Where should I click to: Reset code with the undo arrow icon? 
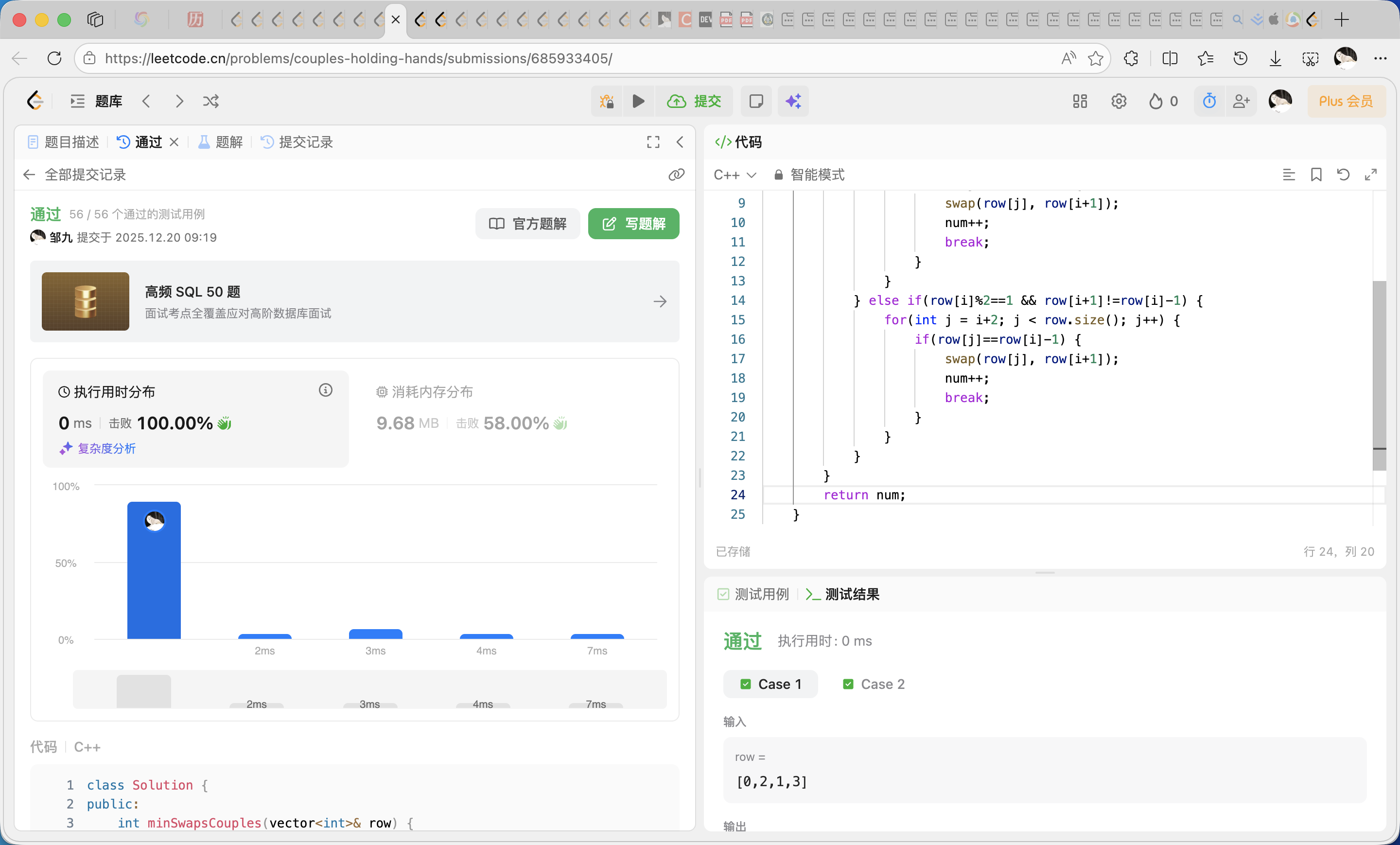pos(1343,175)
